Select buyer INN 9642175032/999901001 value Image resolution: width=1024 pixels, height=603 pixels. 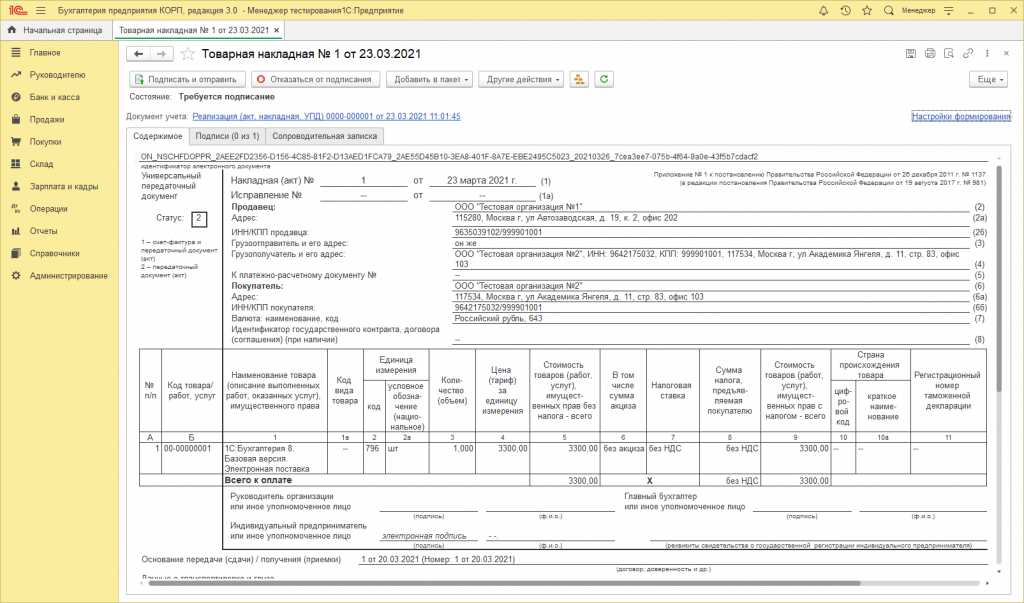click(498, 308)
